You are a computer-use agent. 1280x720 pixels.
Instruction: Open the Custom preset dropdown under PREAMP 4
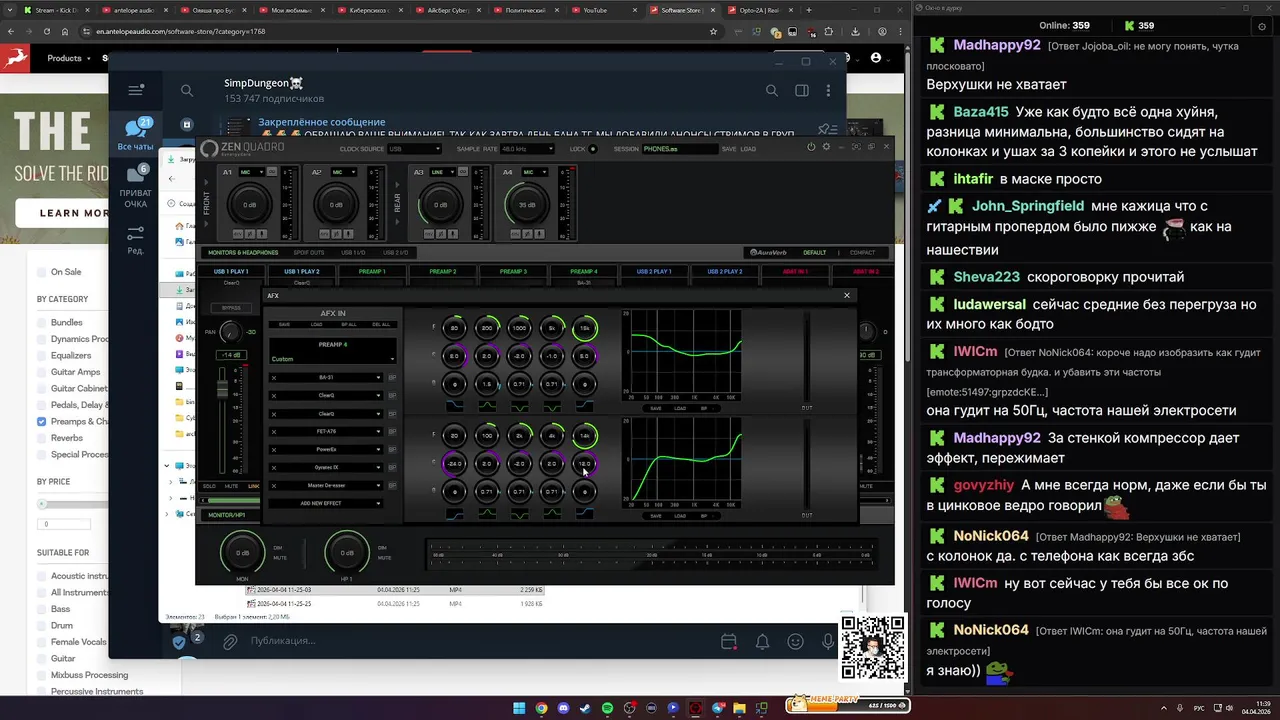[x=333, y=359]
